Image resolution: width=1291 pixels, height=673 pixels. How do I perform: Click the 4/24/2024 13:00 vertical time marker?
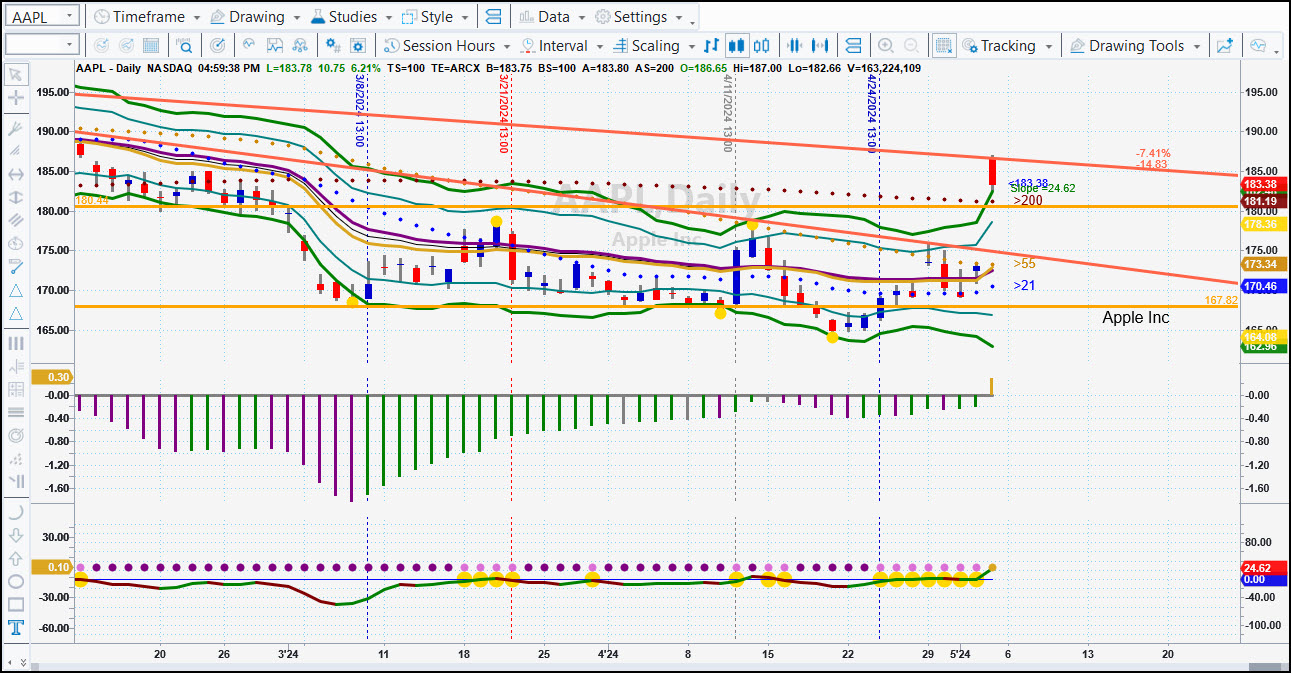click(x=871, y=116)
